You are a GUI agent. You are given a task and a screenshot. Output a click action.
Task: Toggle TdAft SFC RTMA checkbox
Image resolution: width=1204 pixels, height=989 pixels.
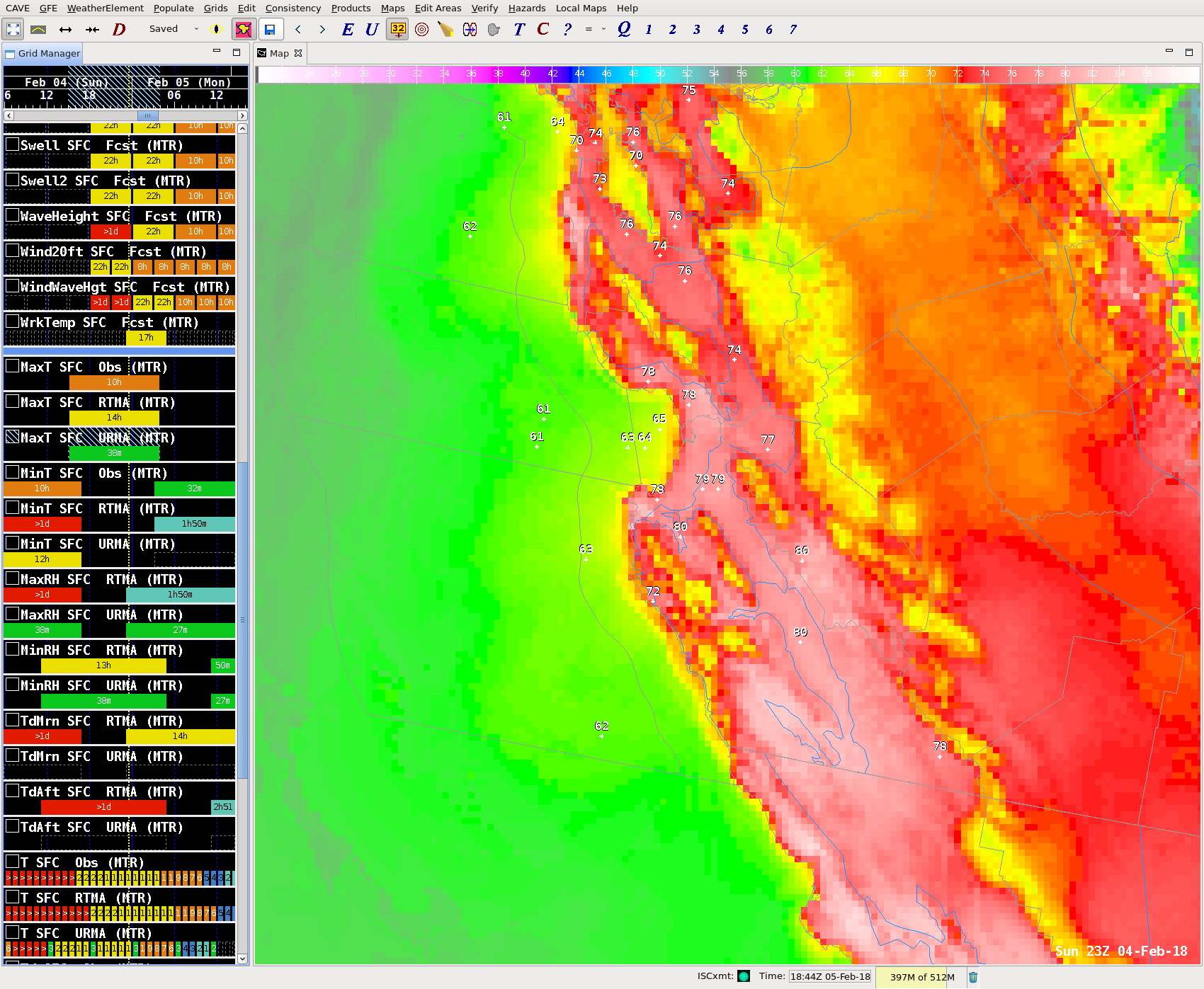(x=12, y=790)
